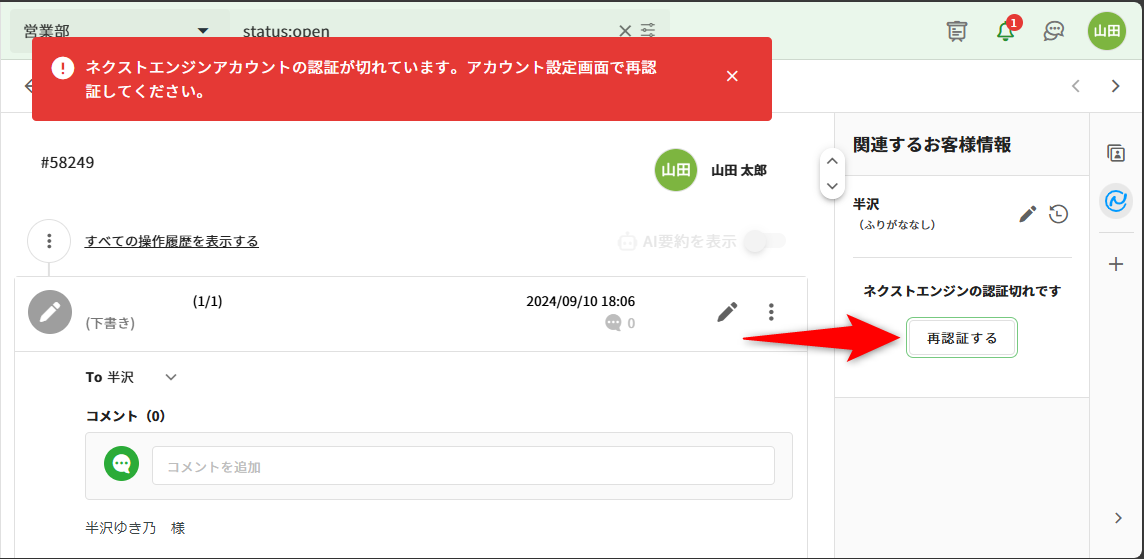Dismiss the red error alert banner

(x=732, y=77)
